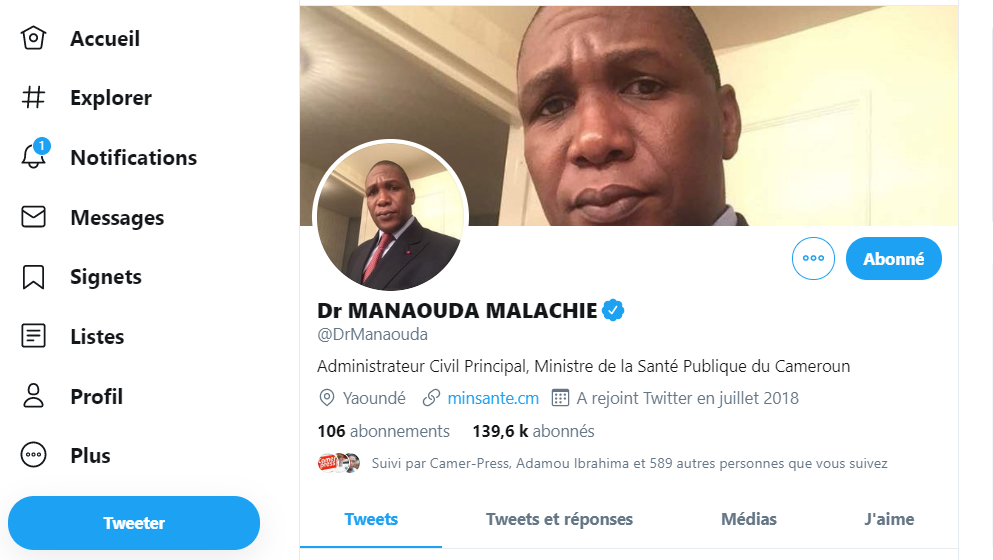Open the 106 abonnements list
The image size is (993, 560).
pos(383,431)
